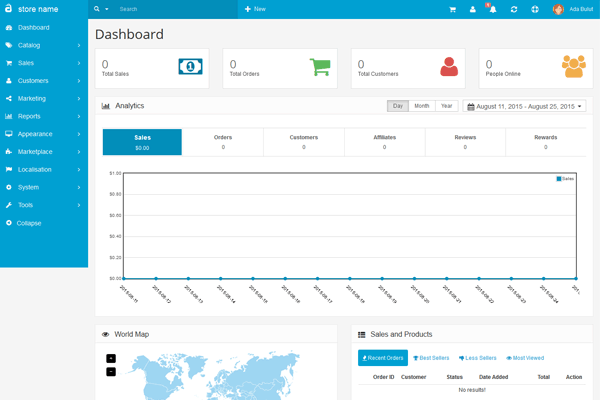The image size is (600, 400).
Task: Expand the Appearance menu chevron
Action: click(x=79, y=134)
